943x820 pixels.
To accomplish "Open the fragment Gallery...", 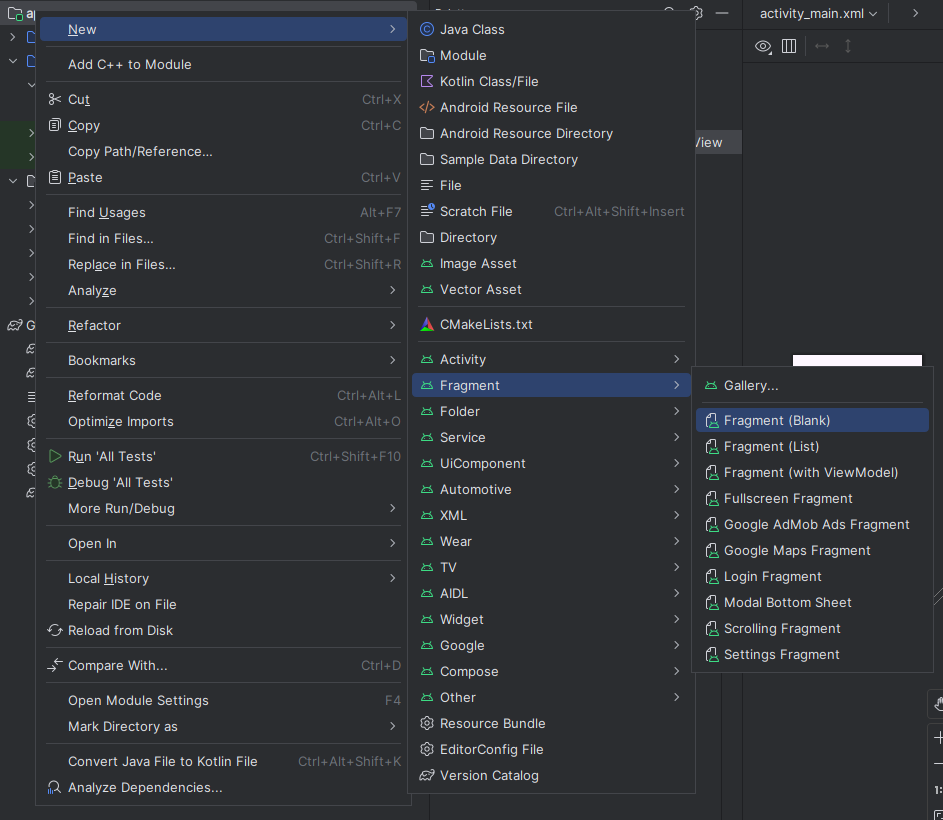I will pyautogui.click(x=812, y=386).
